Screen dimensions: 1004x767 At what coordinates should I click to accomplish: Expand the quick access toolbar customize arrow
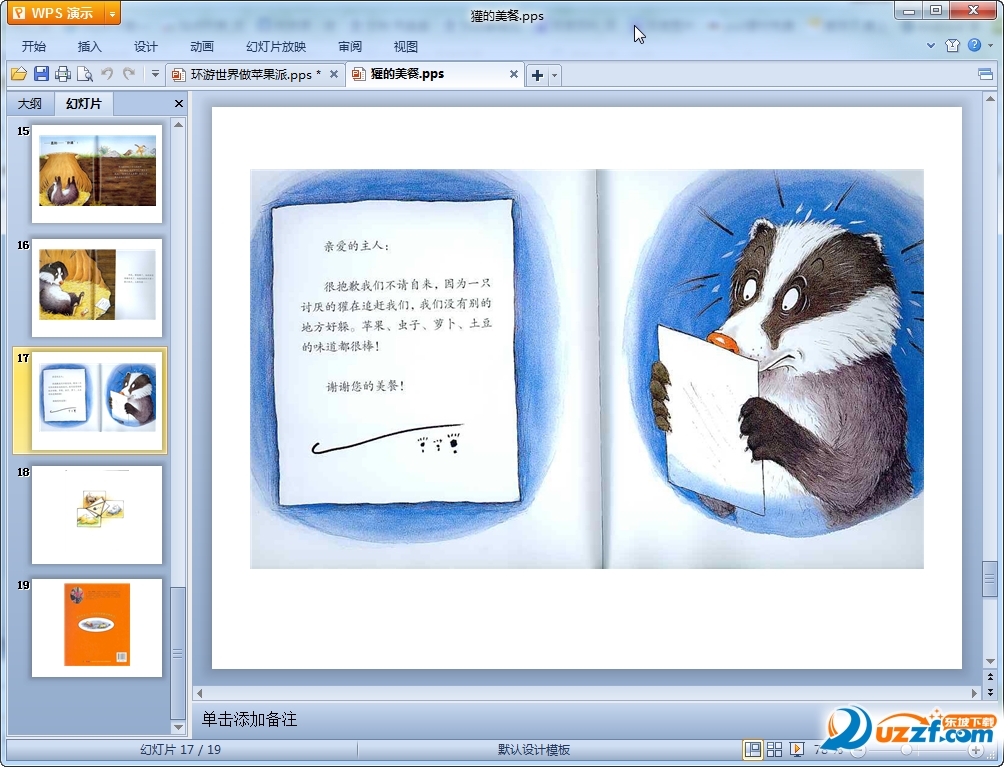(x=155, y=74)
